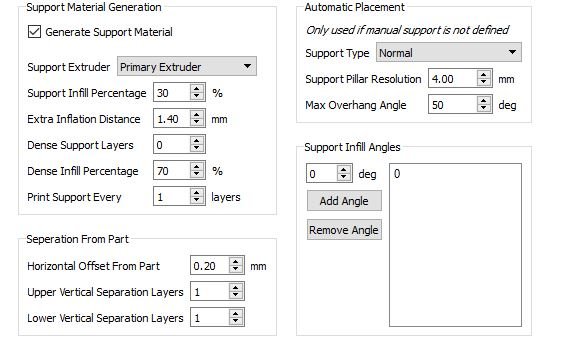Click the Remove Angle button
This screenshot has height=362, width=571.
point(344,230)
